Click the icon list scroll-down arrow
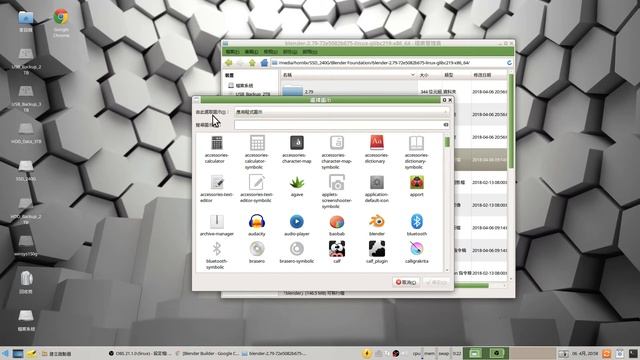The image size is (640, 360). point(447,270)
